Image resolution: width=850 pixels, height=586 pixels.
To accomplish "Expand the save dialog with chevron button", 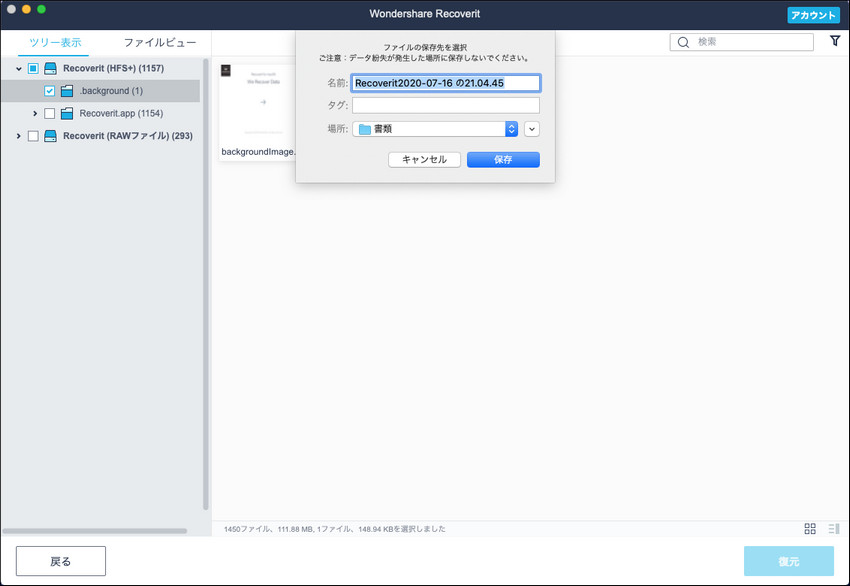I will 532,129.
